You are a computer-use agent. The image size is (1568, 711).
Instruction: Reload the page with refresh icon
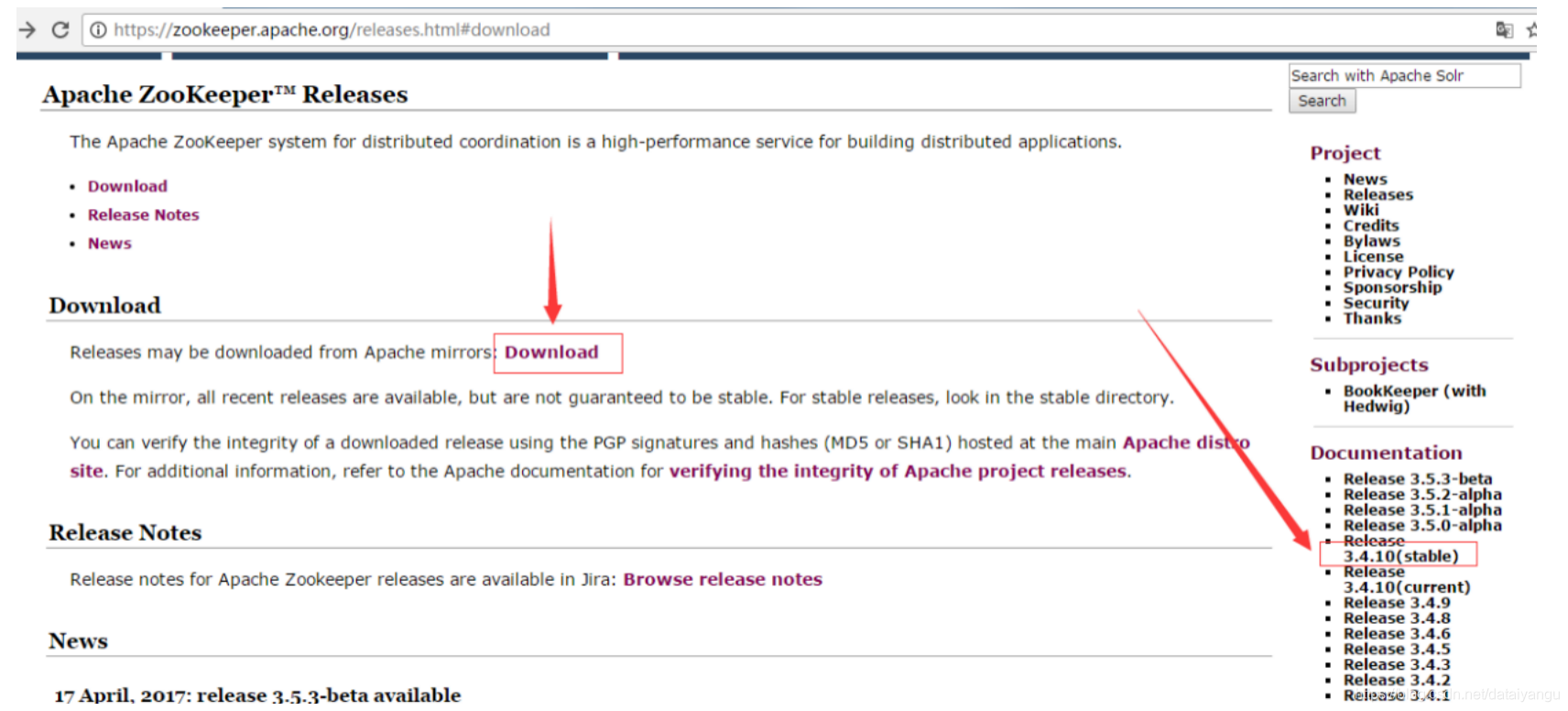60,30
